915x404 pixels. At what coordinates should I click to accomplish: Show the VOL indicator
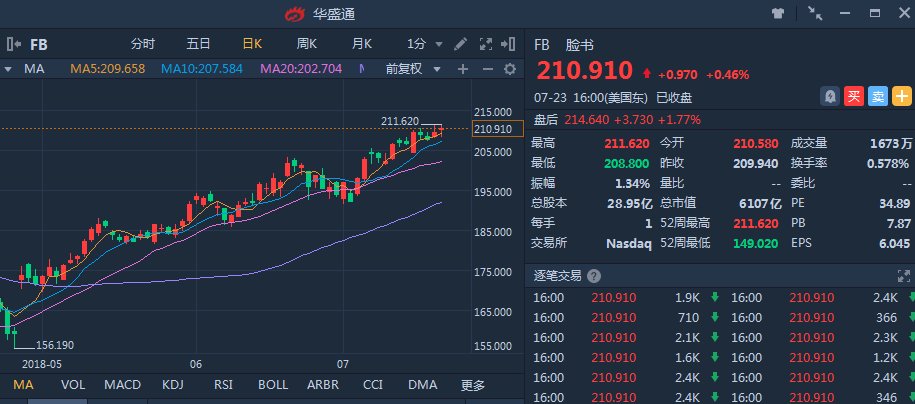[73, 385]
